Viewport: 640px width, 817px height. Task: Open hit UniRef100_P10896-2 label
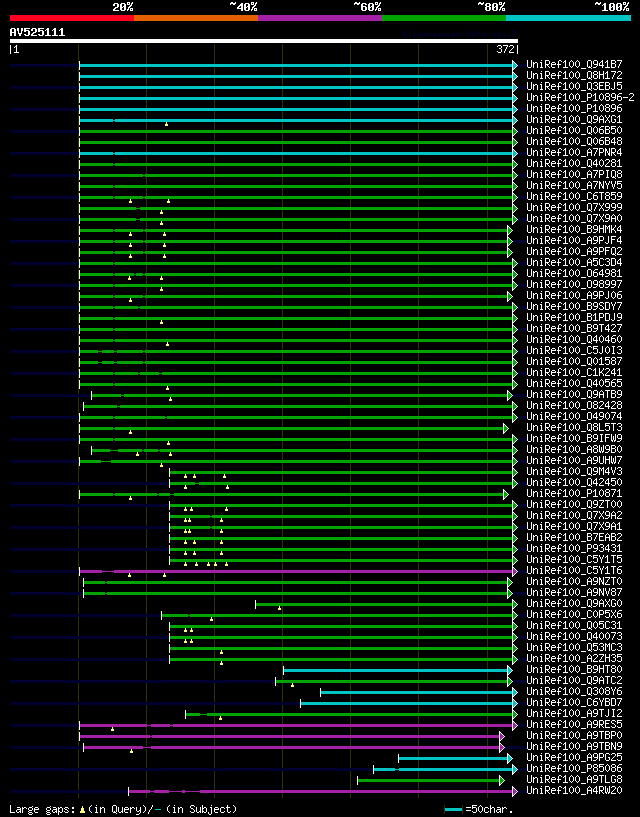point(580,97)
